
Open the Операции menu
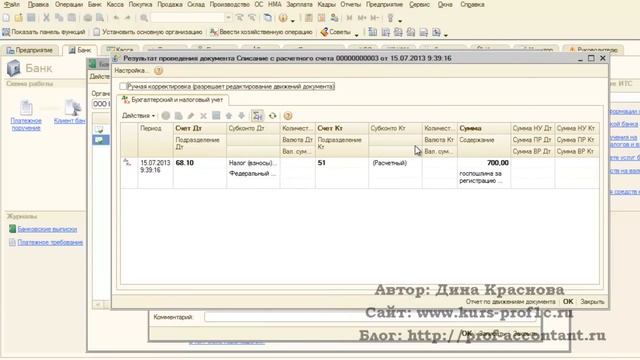click(69, 4)
